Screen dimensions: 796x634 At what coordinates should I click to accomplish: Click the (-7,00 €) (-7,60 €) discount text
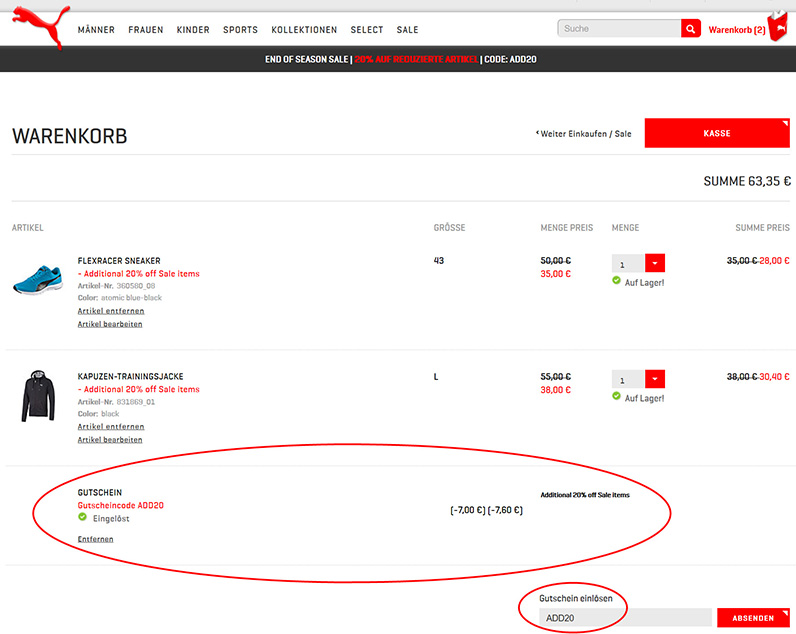pos(486,510)
